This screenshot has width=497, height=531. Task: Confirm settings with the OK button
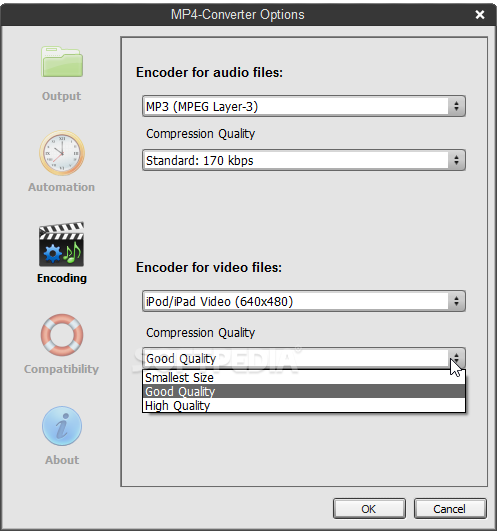coord(369,509)
